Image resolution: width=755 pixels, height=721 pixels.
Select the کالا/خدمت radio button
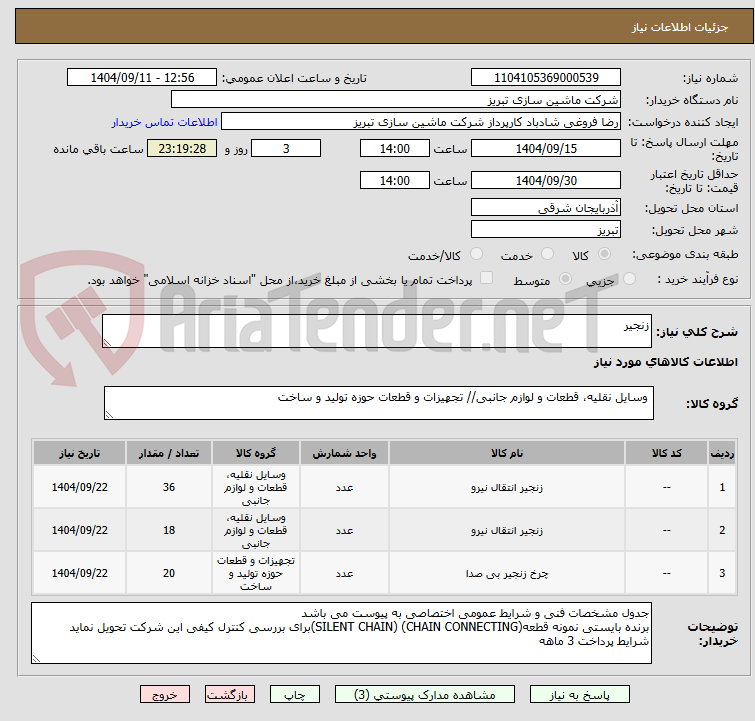pyautogui.click(x=476, y=254)
